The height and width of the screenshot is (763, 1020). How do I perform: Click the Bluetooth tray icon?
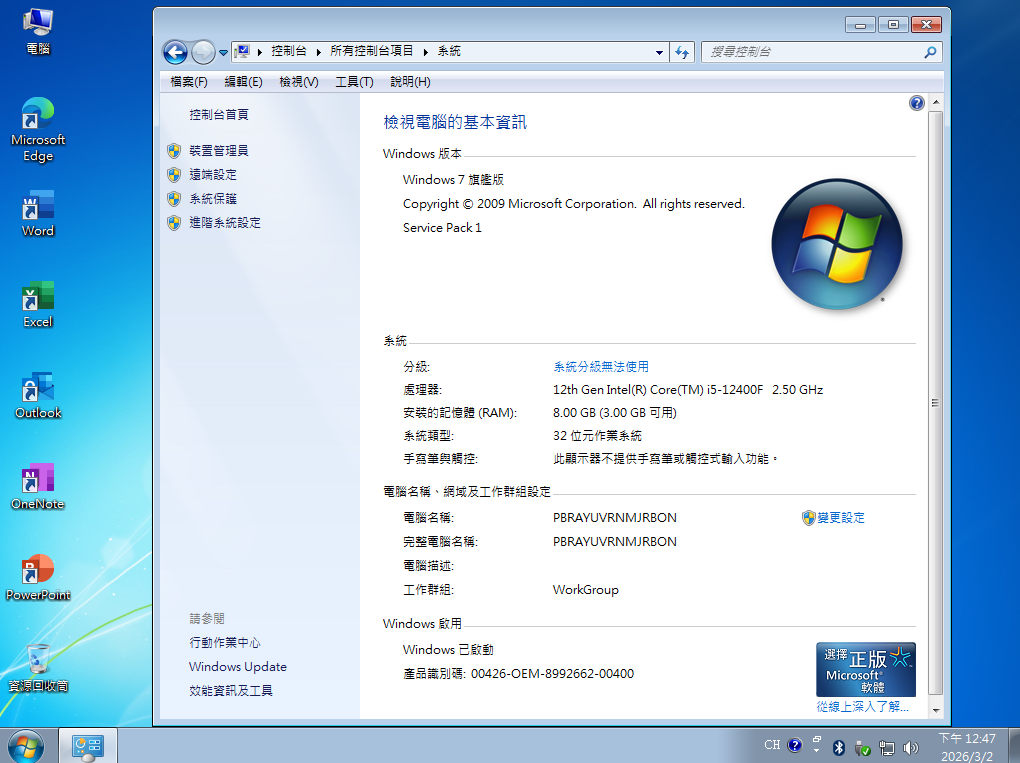pos(839,746)
